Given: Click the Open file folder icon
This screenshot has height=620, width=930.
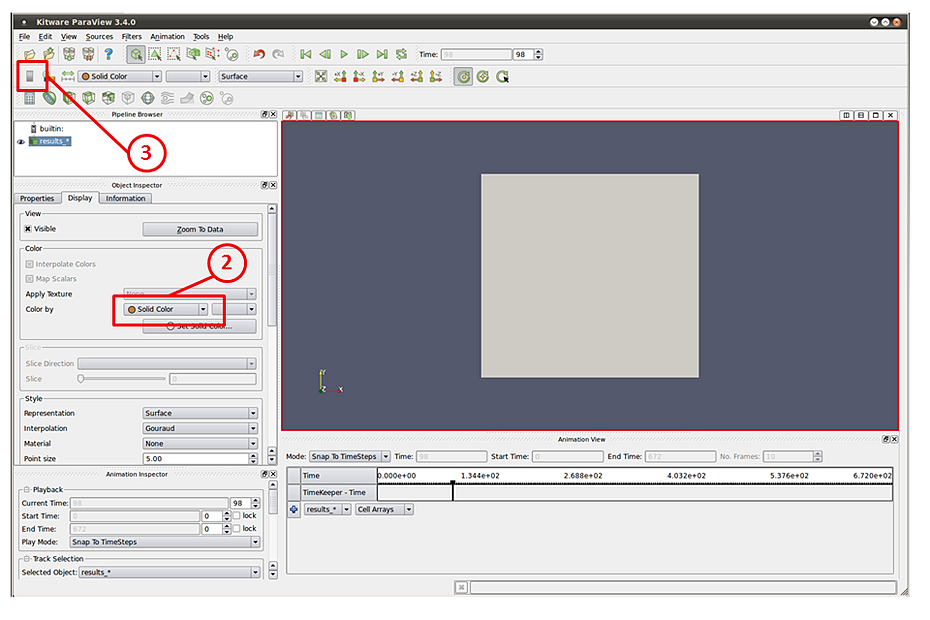Looking at the screenshot, I should click(29, 55).
